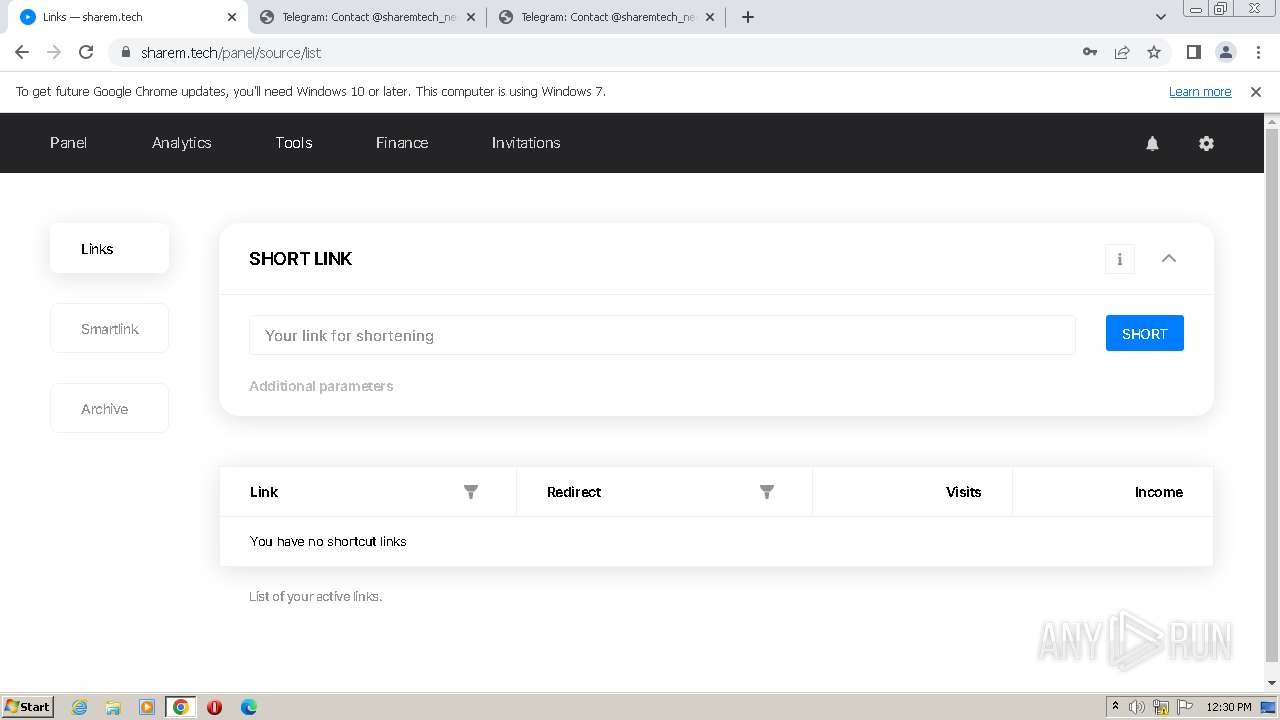Filter the Redirect column
1280x720 pixels.
[767, 492]
